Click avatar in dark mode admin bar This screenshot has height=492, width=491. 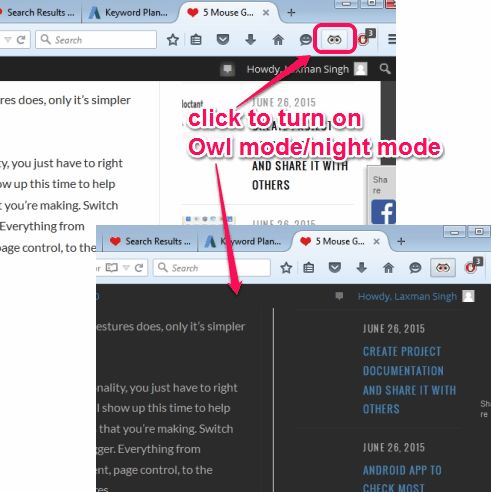468,296
